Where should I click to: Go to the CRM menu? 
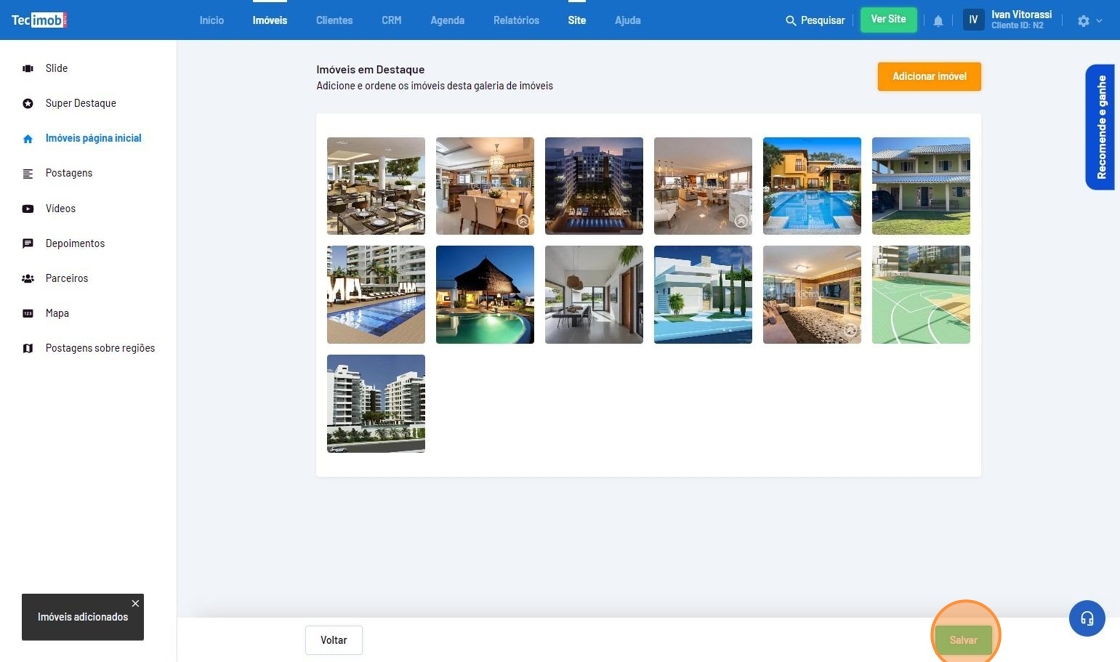coord(391,20)
